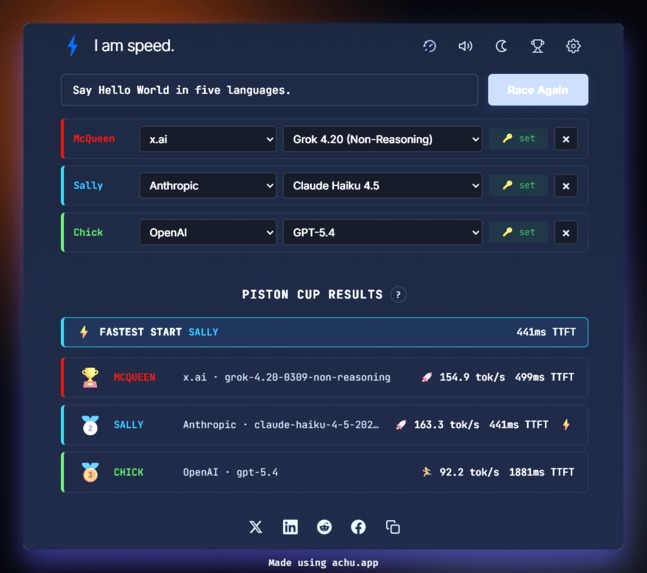Click Sally's silver medal icon
Viewport: 647px width, 573px height.
(90, 425)
